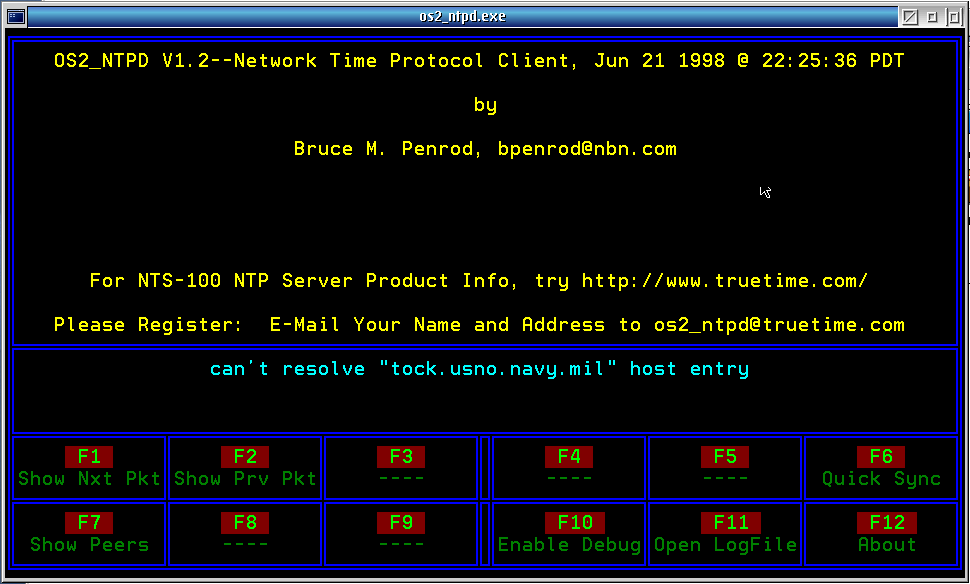Click the http://www.truetime.com/ URL text

(724, 281)
